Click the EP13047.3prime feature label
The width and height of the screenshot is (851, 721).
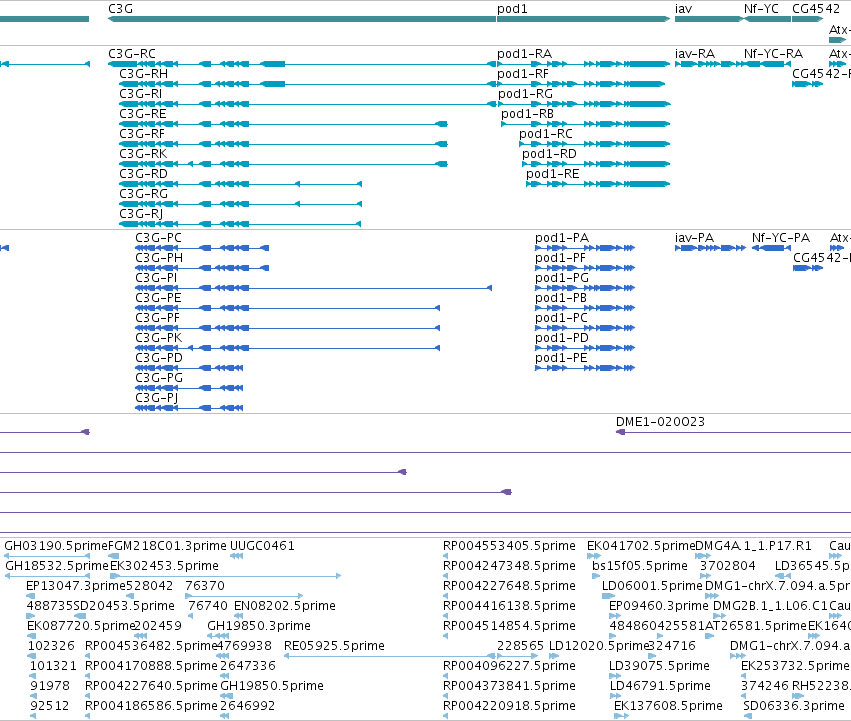click(76, 586)
